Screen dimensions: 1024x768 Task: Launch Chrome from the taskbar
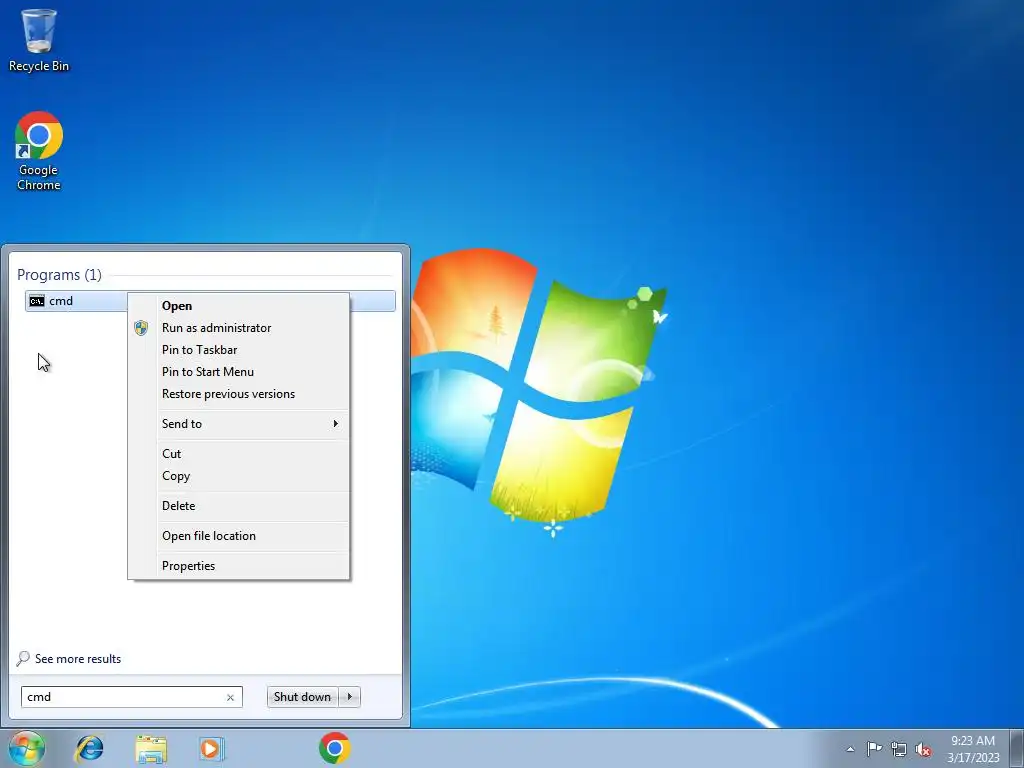click(x=334, y=748)
